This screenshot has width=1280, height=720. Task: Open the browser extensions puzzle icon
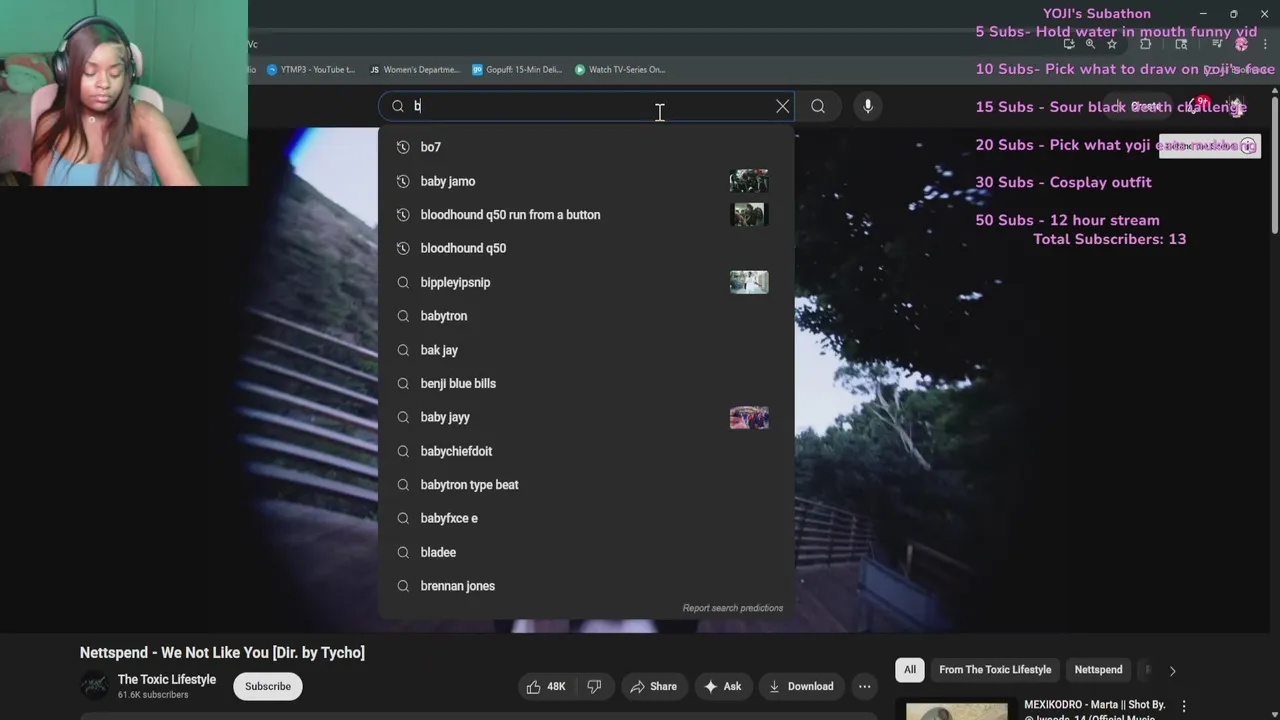point(1145,44)
